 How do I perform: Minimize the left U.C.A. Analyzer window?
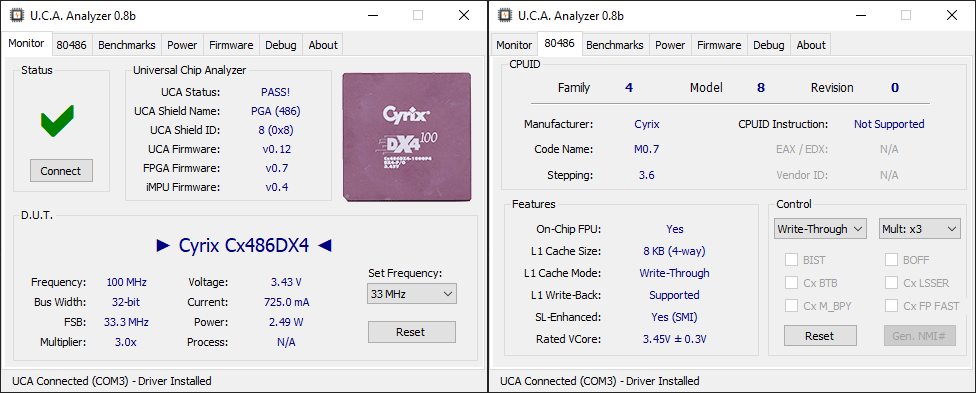pyautogui.click(x=372, y=16)
